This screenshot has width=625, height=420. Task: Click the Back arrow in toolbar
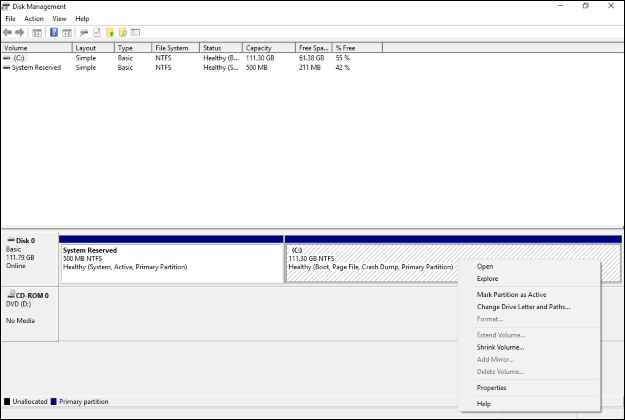(x=7, y=33)
